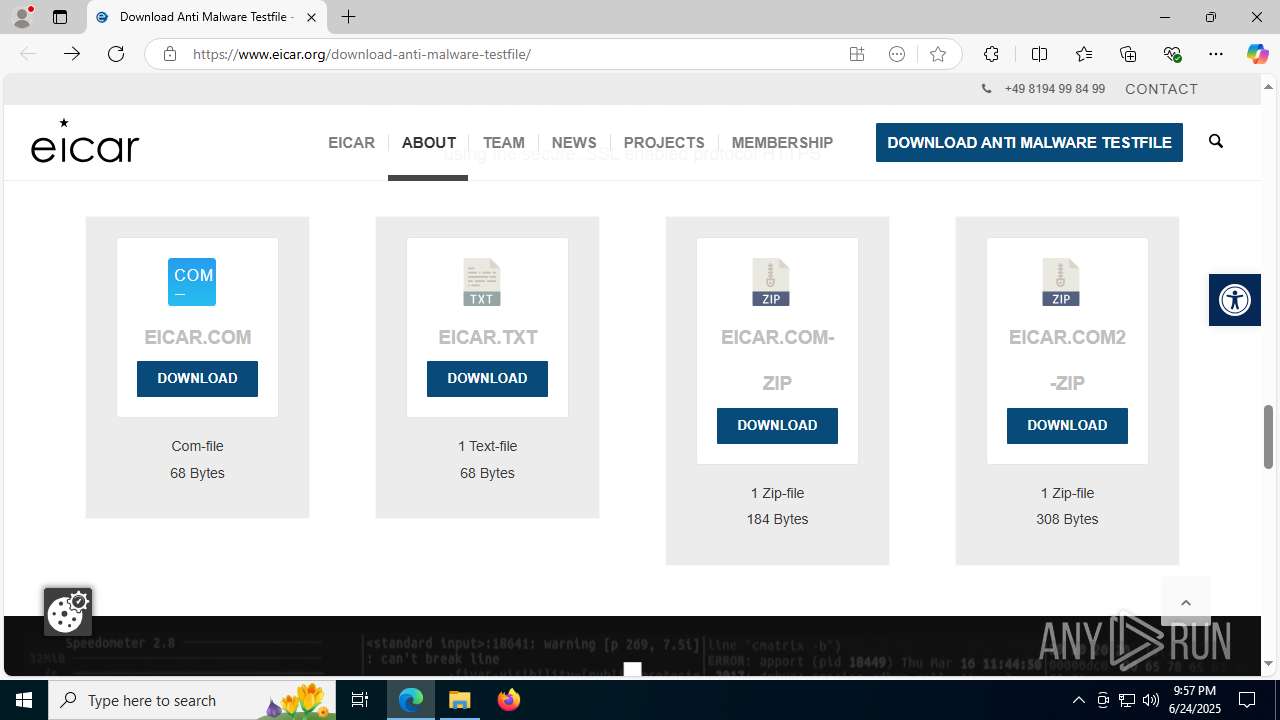Open the PROJECTS menu item
1280x720 pixels.
coord(664,143)
